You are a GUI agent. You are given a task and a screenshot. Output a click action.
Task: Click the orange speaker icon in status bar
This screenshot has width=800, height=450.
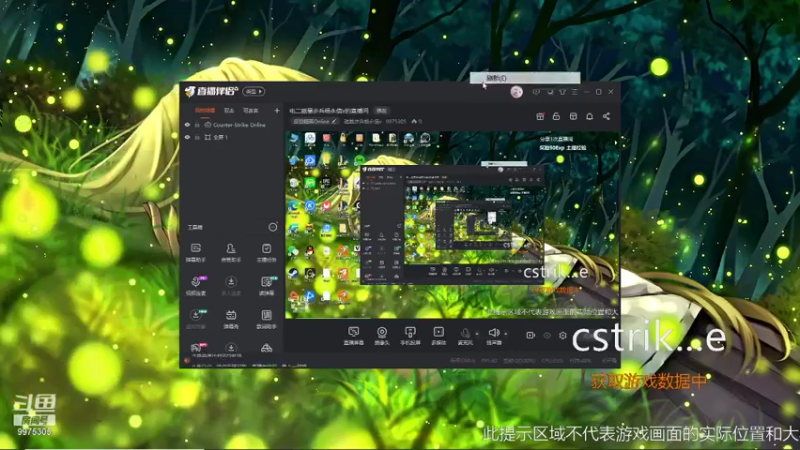187,360
